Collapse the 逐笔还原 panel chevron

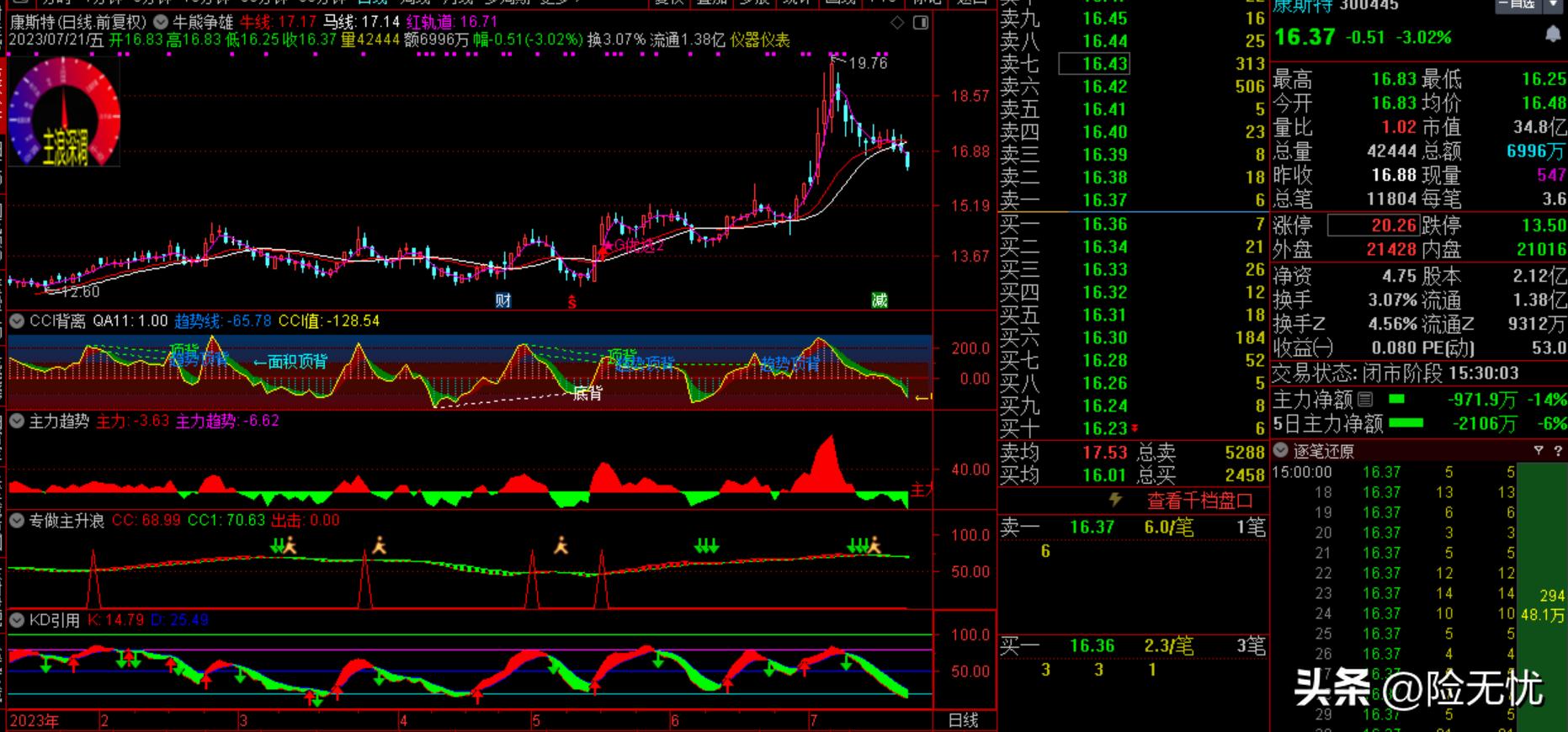coord(1280,451)
